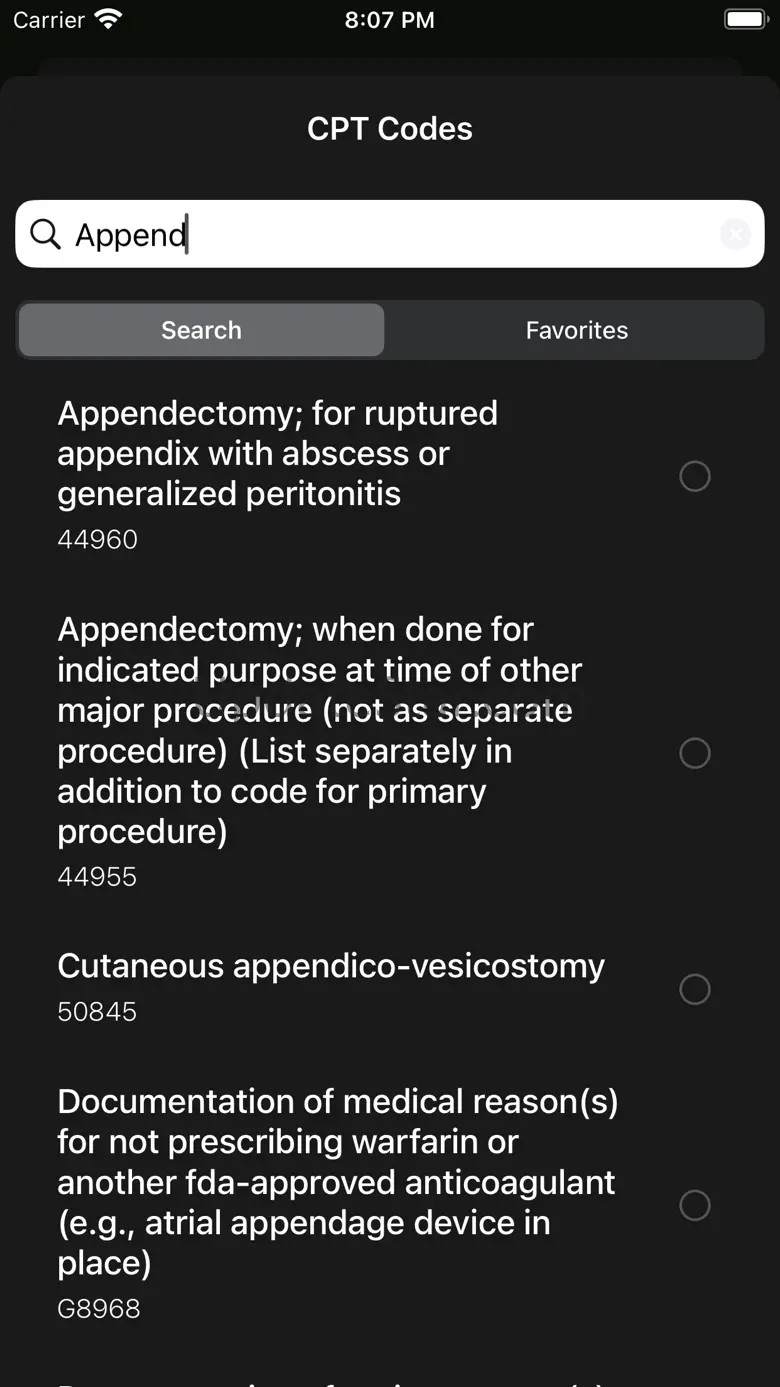Tap the battery indicator icon
Viewport: 780px width, 1387px height.
coord(745,19)
